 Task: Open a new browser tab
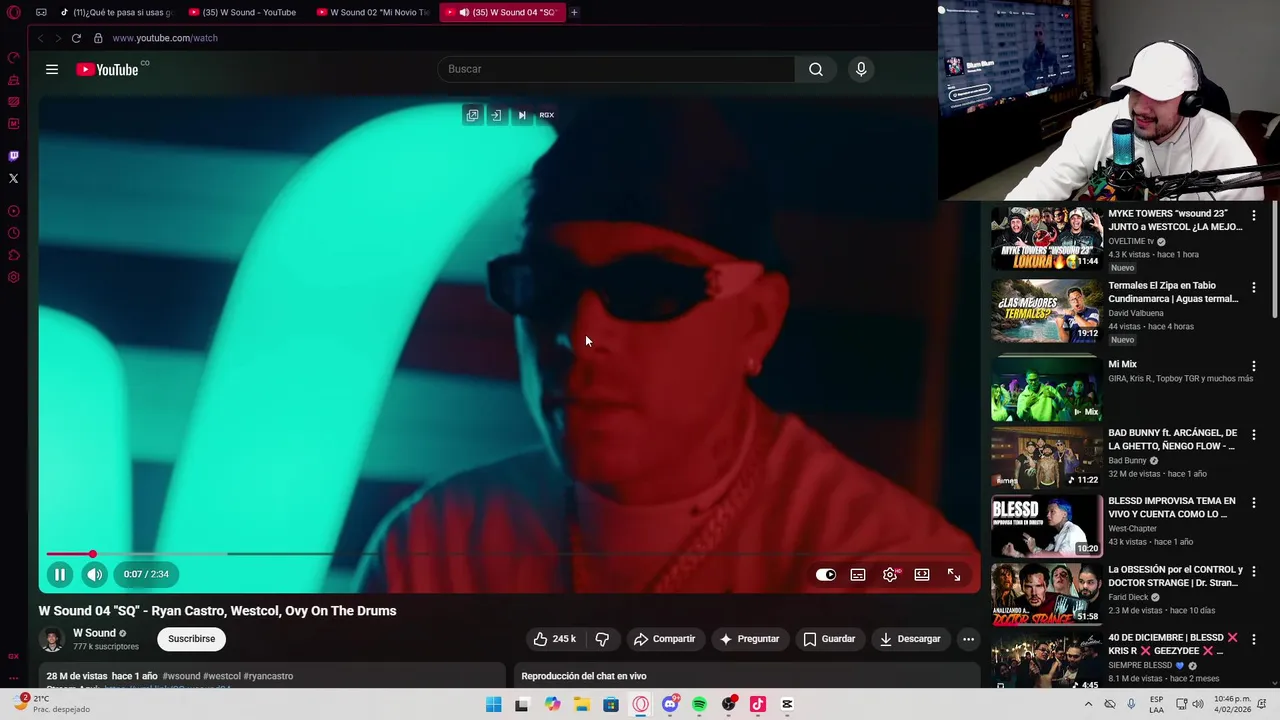[x=574, y=12]
